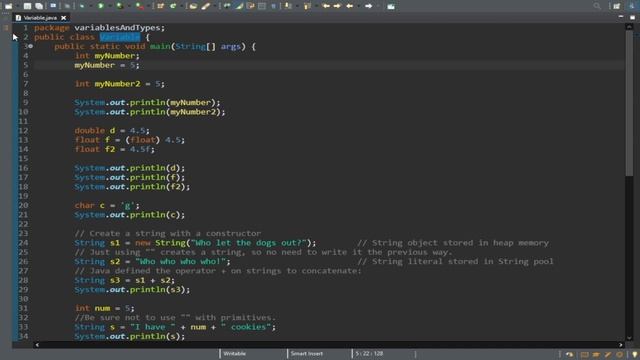Click the Next Annotation toolbar icon
Image resolution: width=640 pixels, height=360 pixels.
(289, 6)
